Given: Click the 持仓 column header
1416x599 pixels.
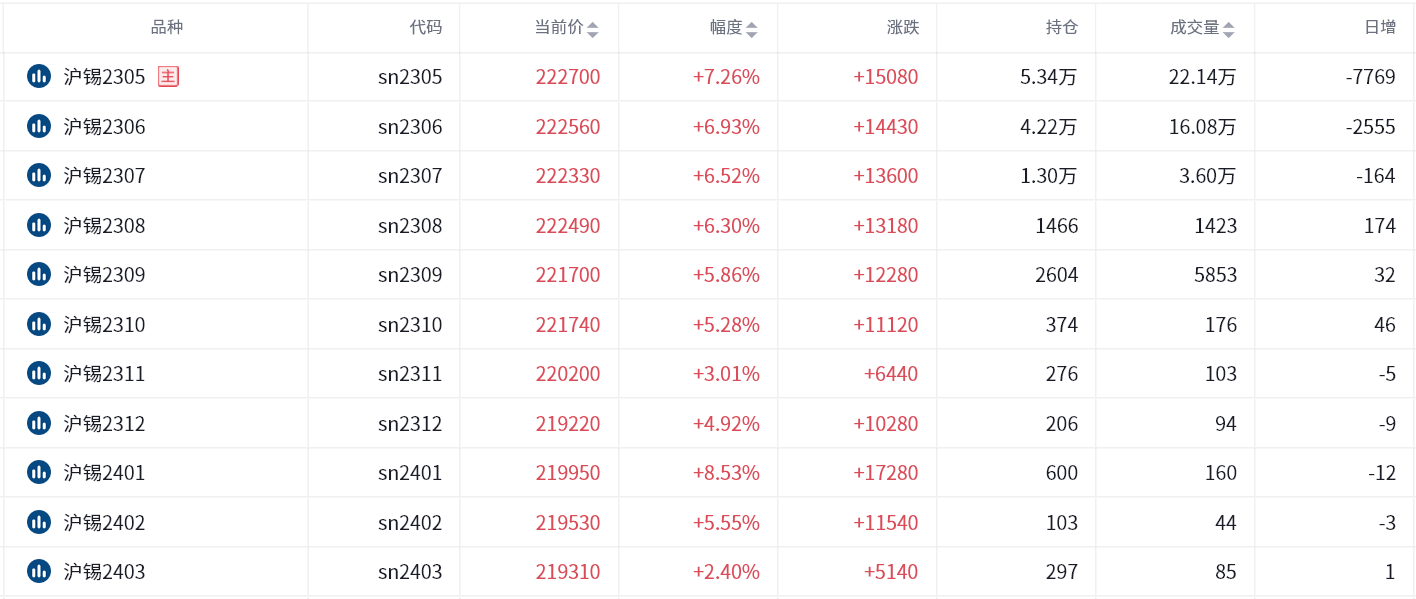Looking at the screenshot, I should click(x=1062, y=28).
